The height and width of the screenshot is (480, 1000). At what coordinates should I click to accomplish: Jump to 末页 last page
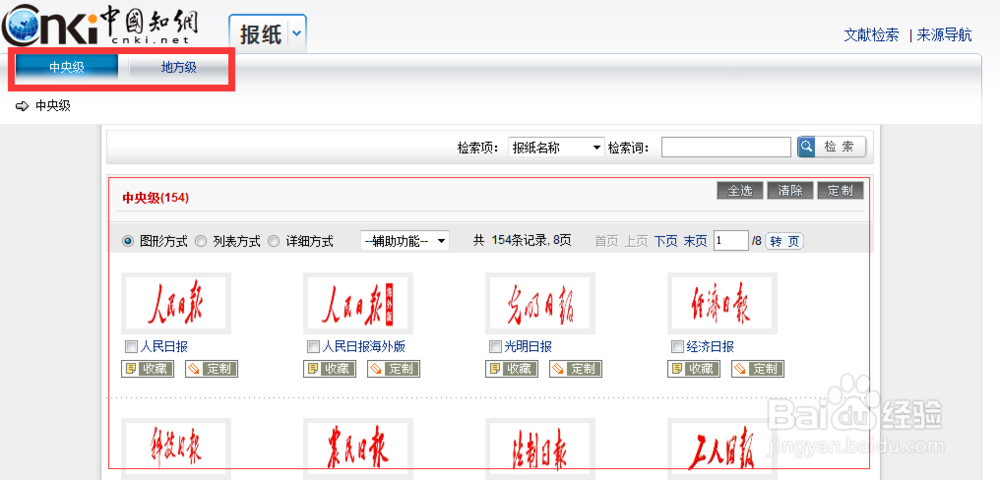696,241
